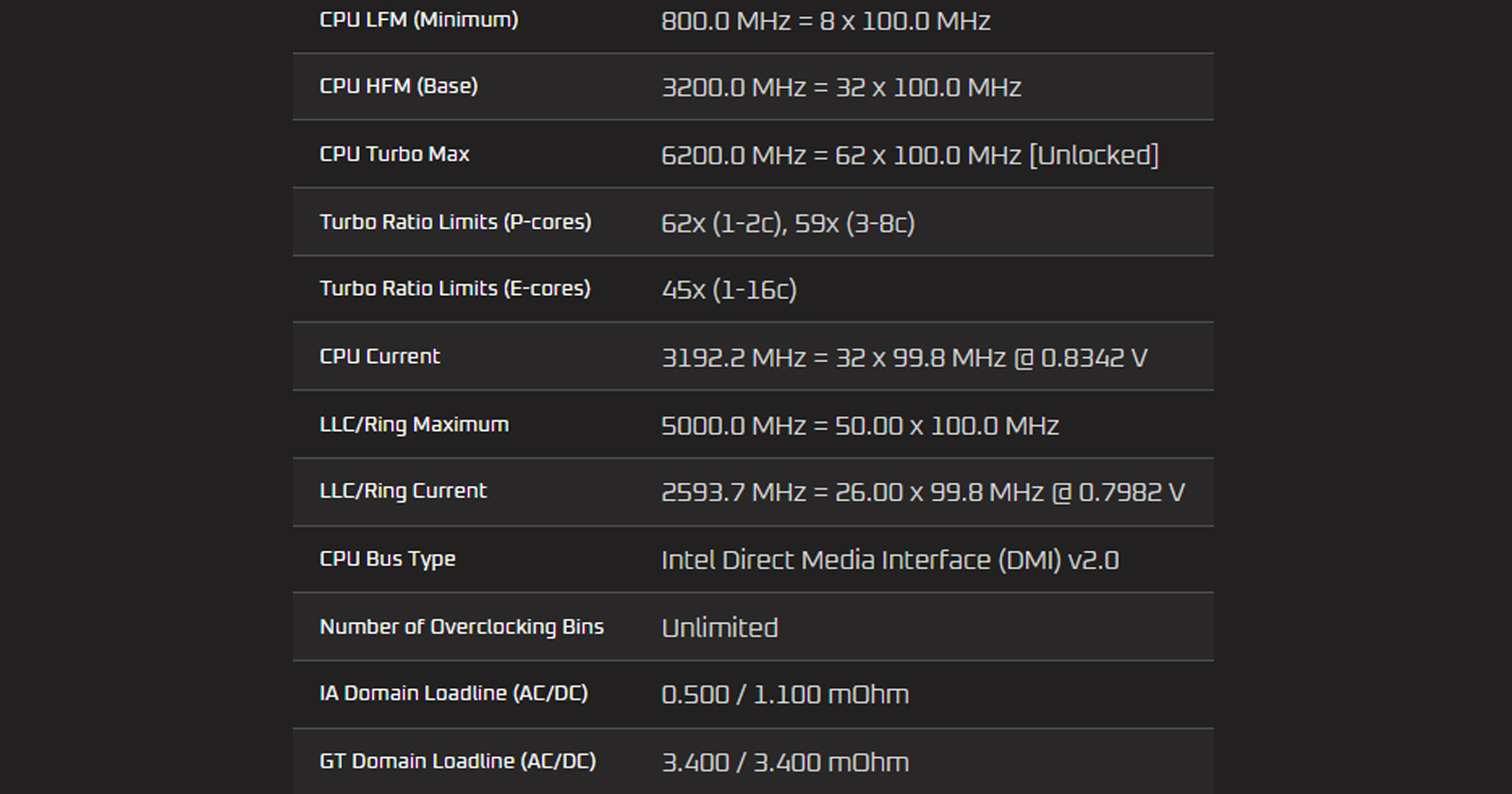
Task: Click the Turbo Ratio Limits (P-cores) label
Action: click(455, 222)
